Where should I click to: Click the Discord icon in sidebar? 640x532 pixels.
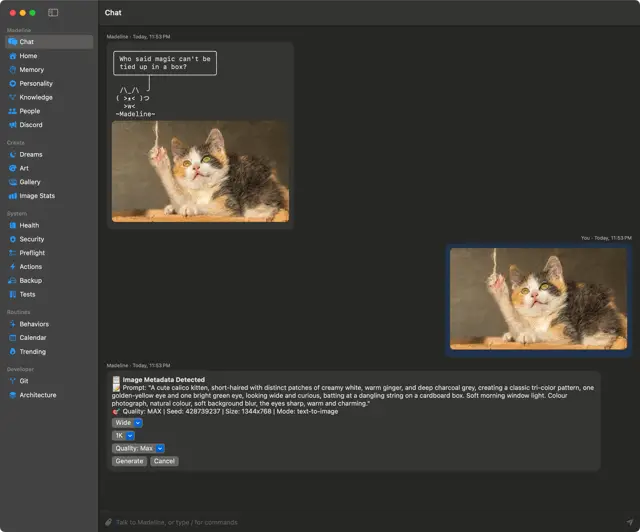13,125
